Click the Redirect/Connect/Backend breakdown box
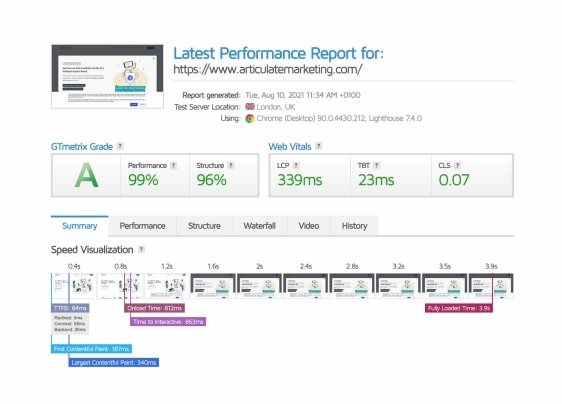The width and height of the screenshot is (562, 404). point(70,324)
